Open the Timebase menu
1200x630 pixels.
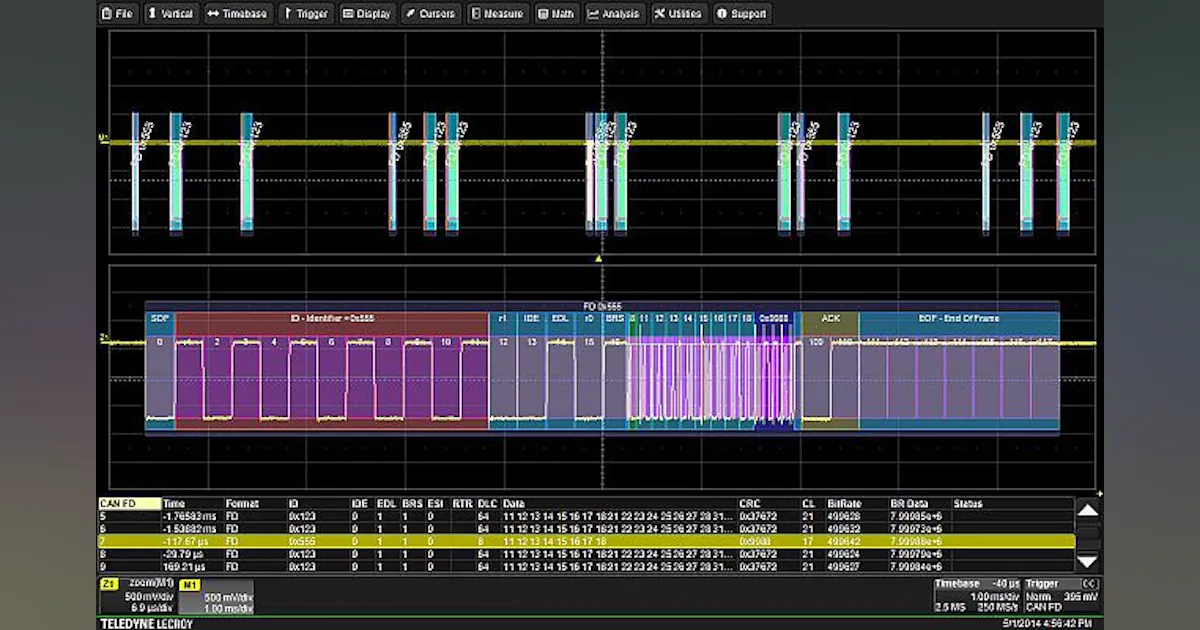pyautogui.click(x=238, y=14)
